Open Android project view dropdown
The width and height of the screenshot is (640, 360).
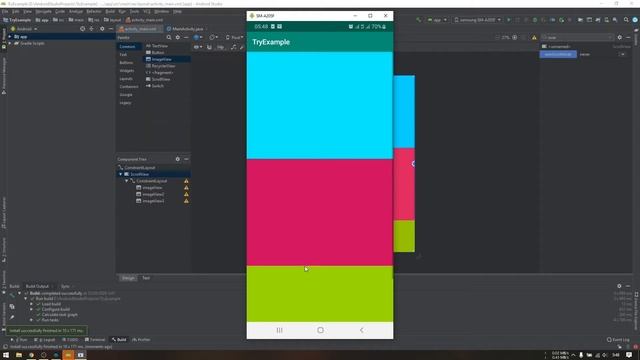[x=24, y=29]
